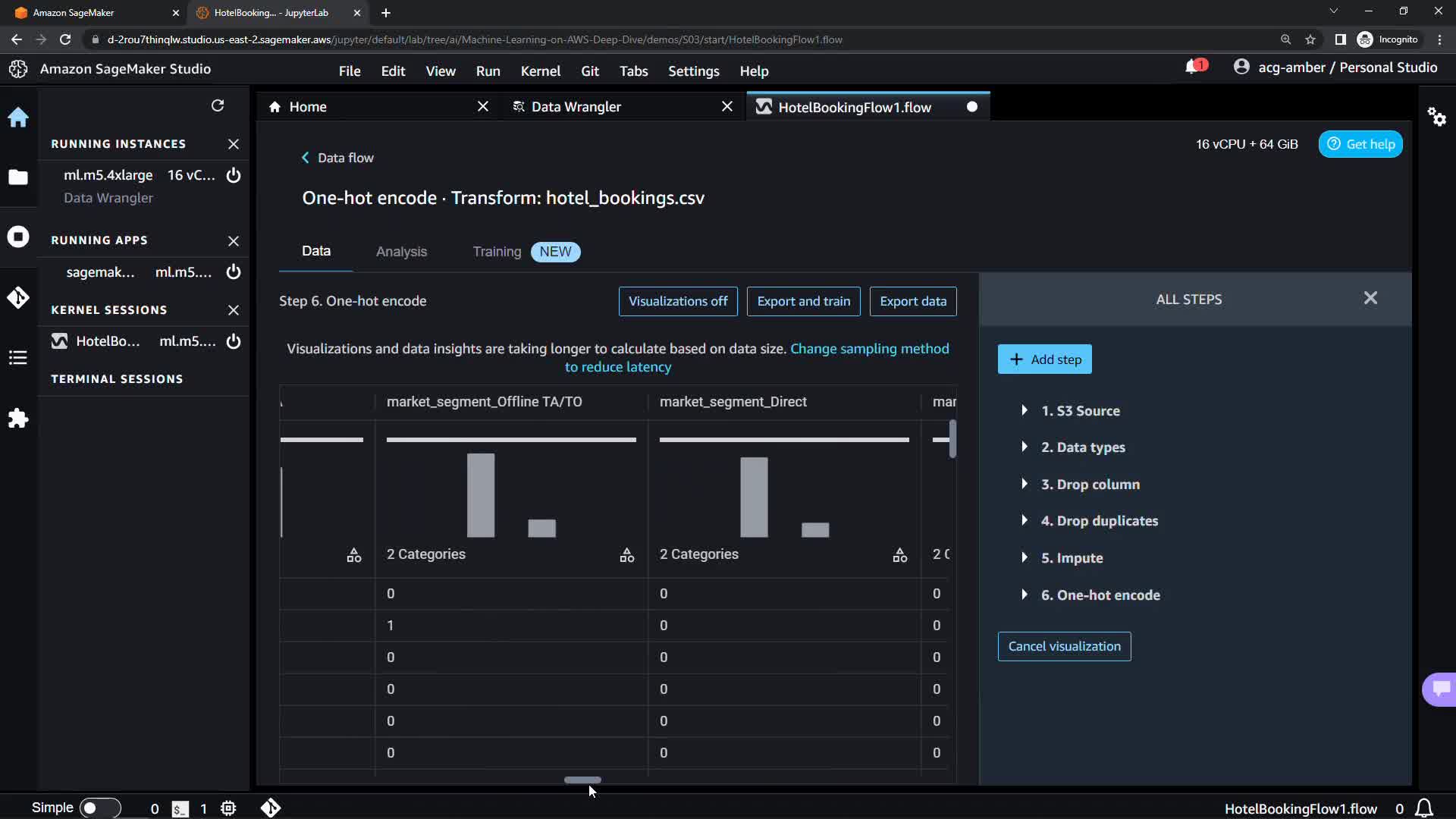
Task: Shut down the ml.m5.4xlarge instance
Action: click(234, 175)
